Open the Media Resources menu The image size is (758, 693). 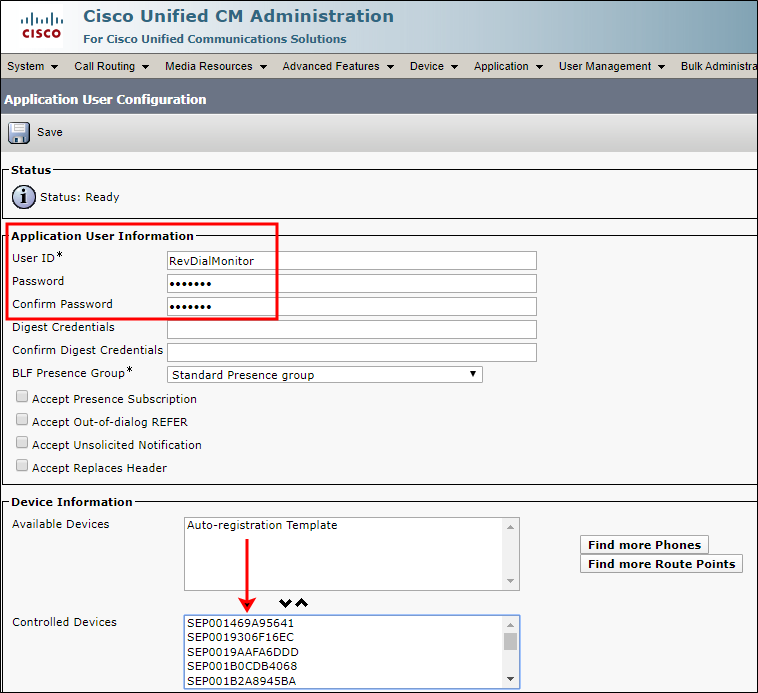[216, 66]
